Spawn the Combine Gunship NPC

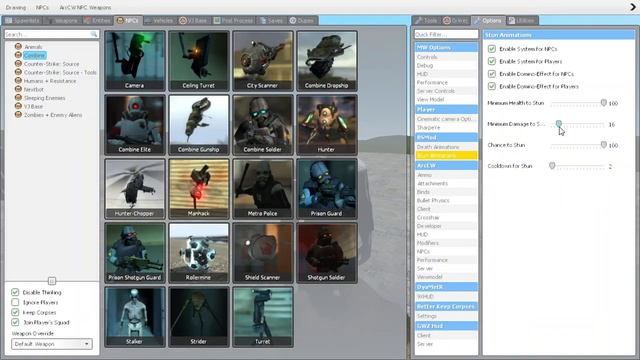[199, 124]
